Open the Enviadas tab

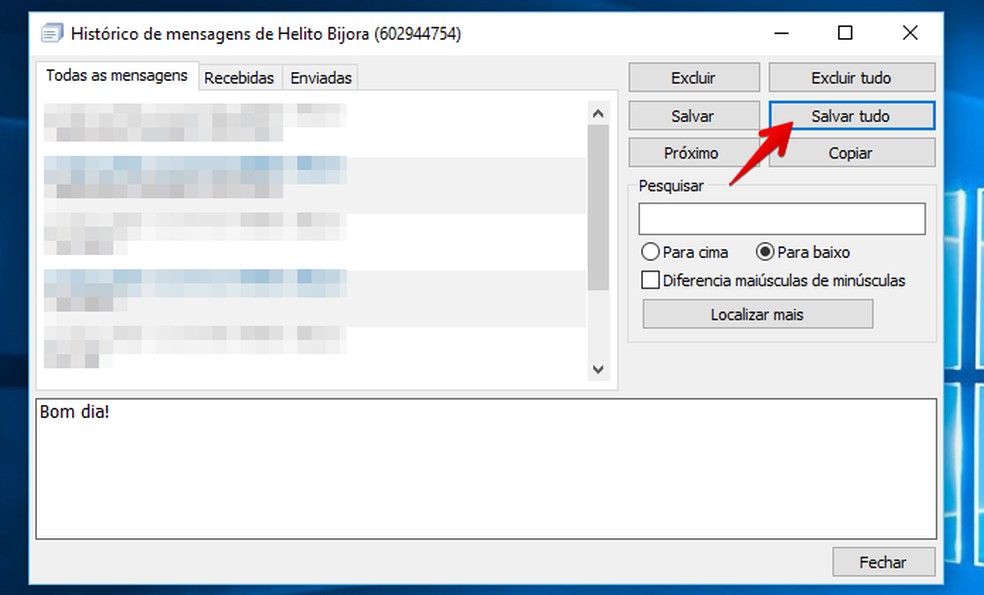[321, 78]
